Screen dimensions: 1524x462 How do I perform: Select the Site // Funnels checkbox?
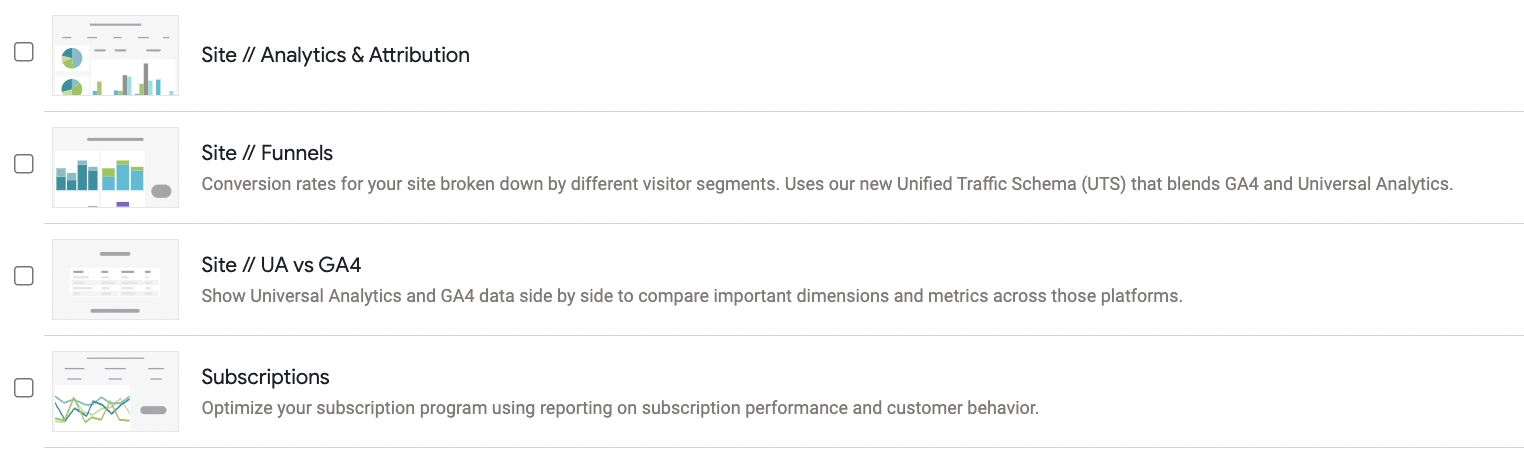pos(24,165)
